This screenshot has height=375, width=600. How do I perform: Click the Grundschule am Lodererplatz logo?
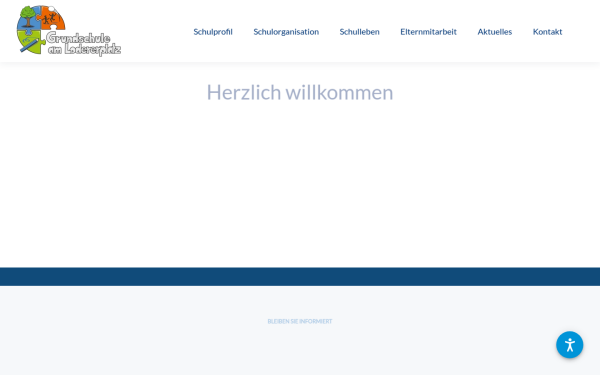pyautogui.click(x=69, y=31)
